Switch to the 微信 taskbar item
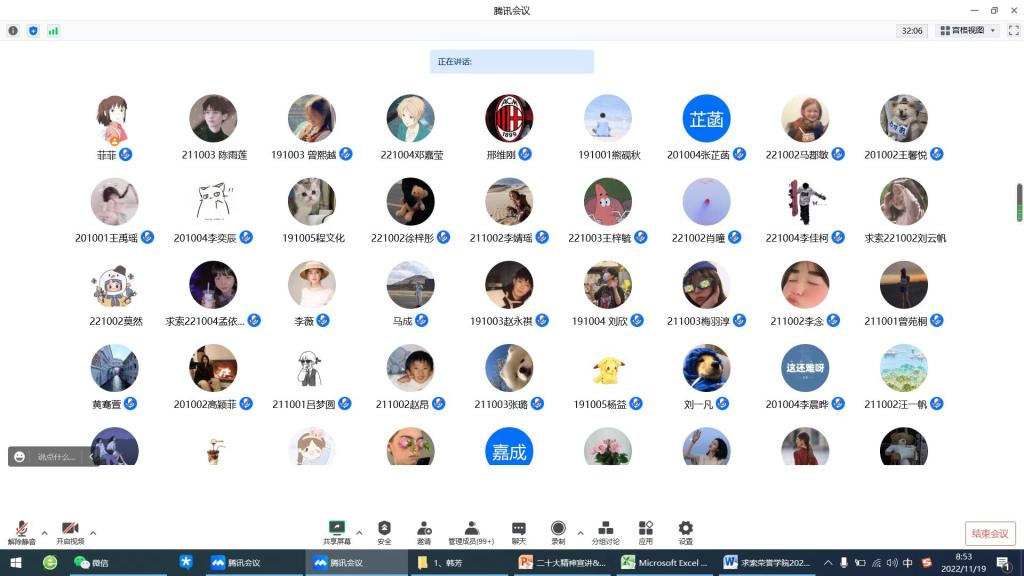Viewport: 1024px width, 576px height. [92, 563]
